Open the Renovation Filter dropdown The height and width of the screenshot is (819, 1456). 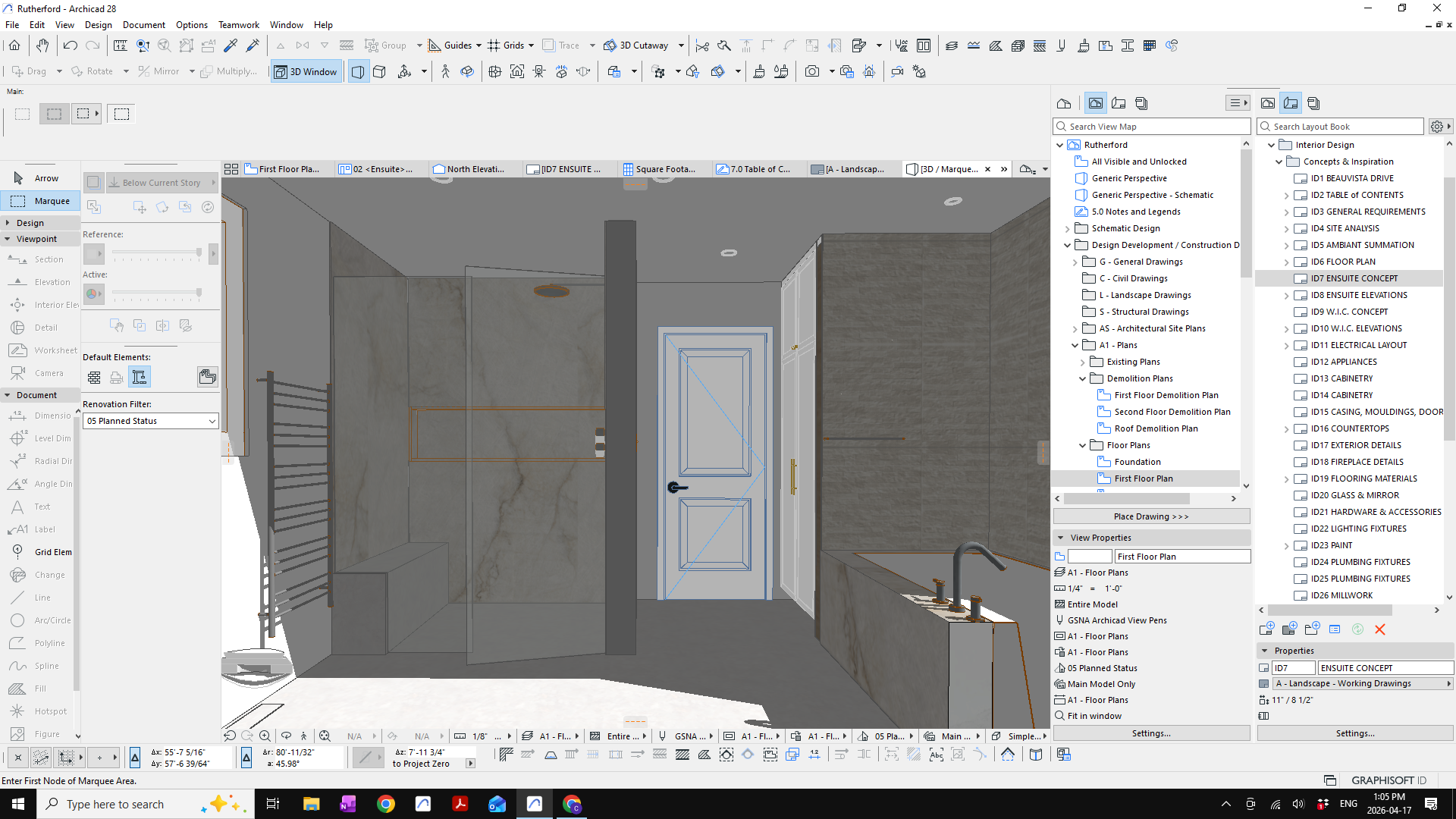(x=150, y=421)
